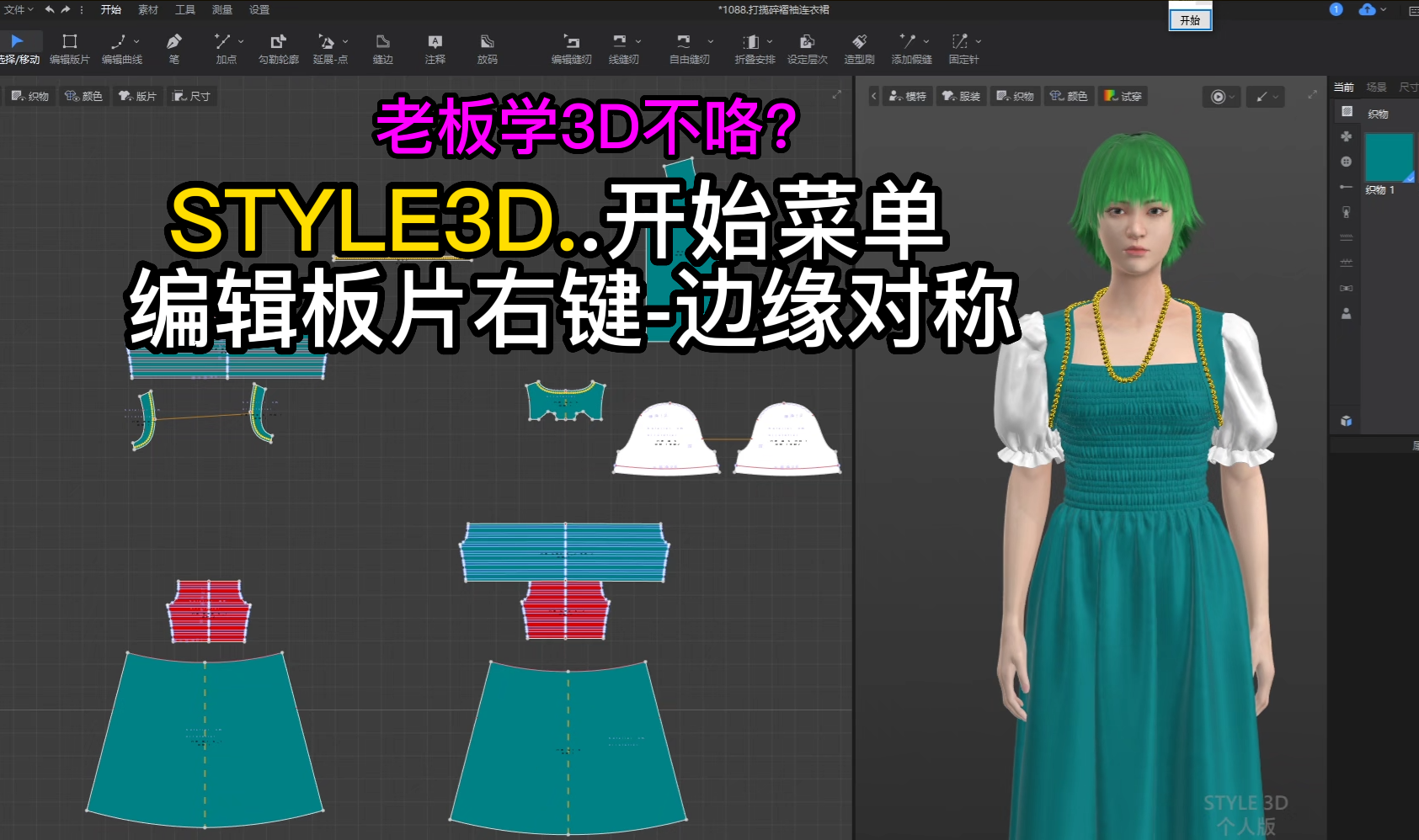Open the bow-tie accessory category in sidebar
Viewport: 1419px width, 840px height.
[x=1347, y=288]
